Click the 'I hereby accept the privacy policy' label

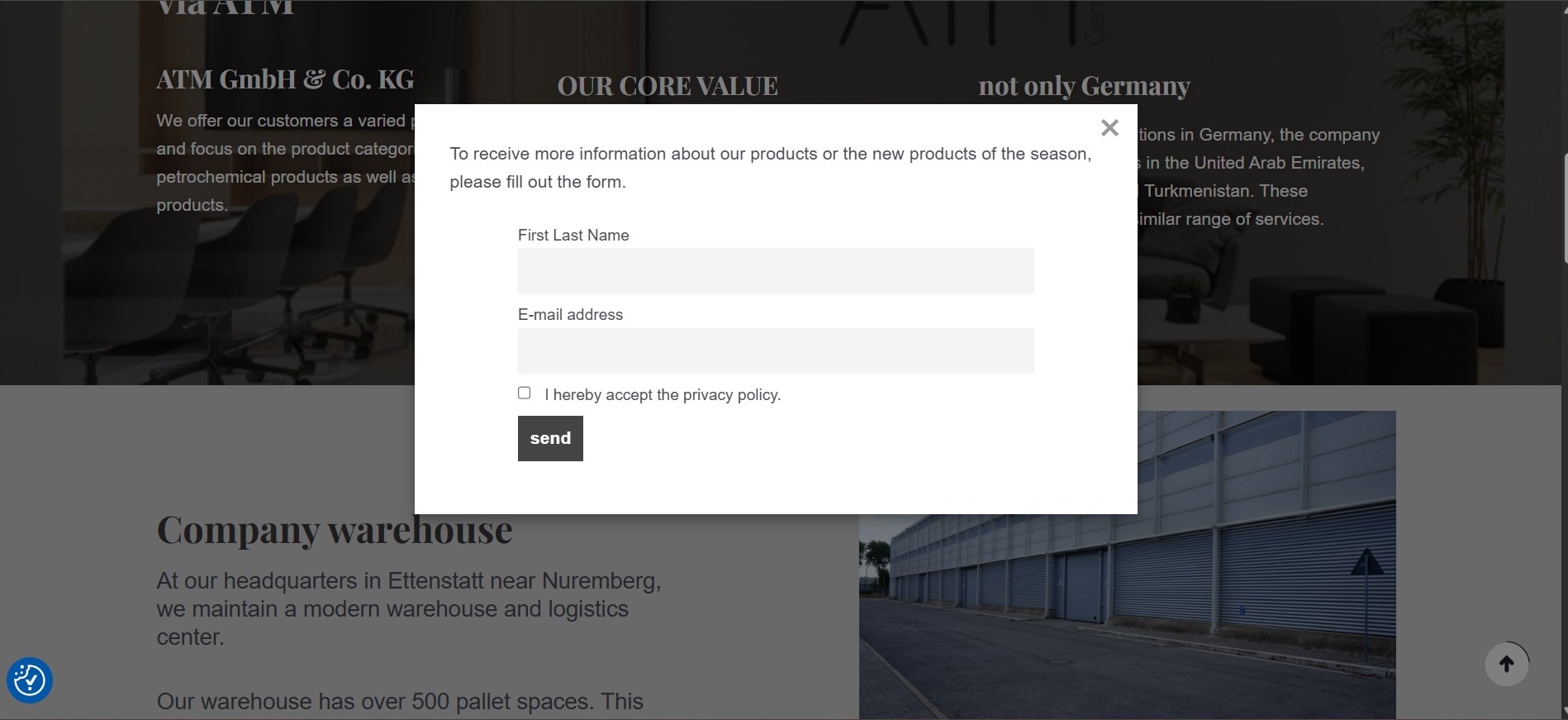click(662, 395)
